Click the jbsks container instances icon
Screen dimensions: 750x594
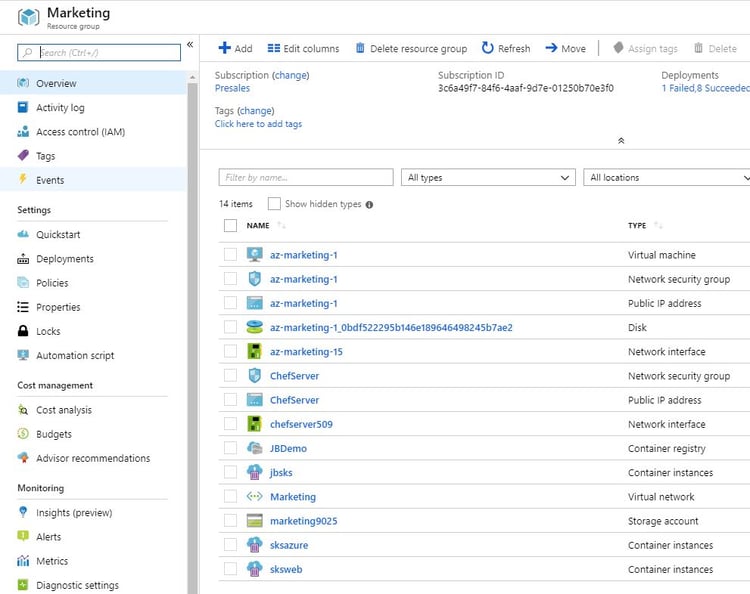[254, 473]
